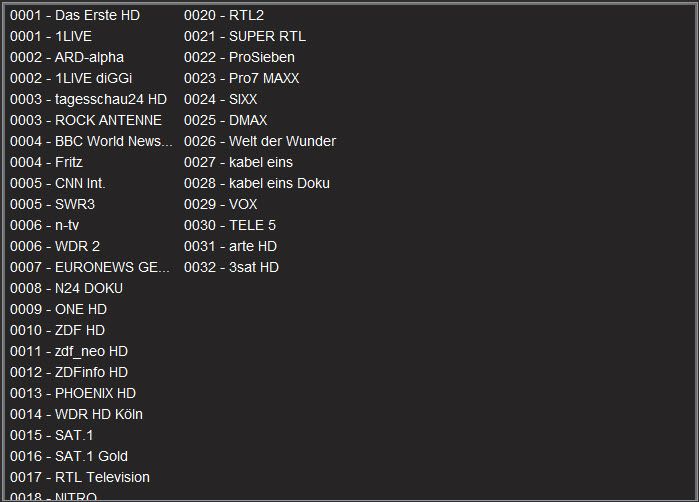Pick ROCK ANTENNE radio entry
Screen dimensions: 699x502
click(86, 120)
